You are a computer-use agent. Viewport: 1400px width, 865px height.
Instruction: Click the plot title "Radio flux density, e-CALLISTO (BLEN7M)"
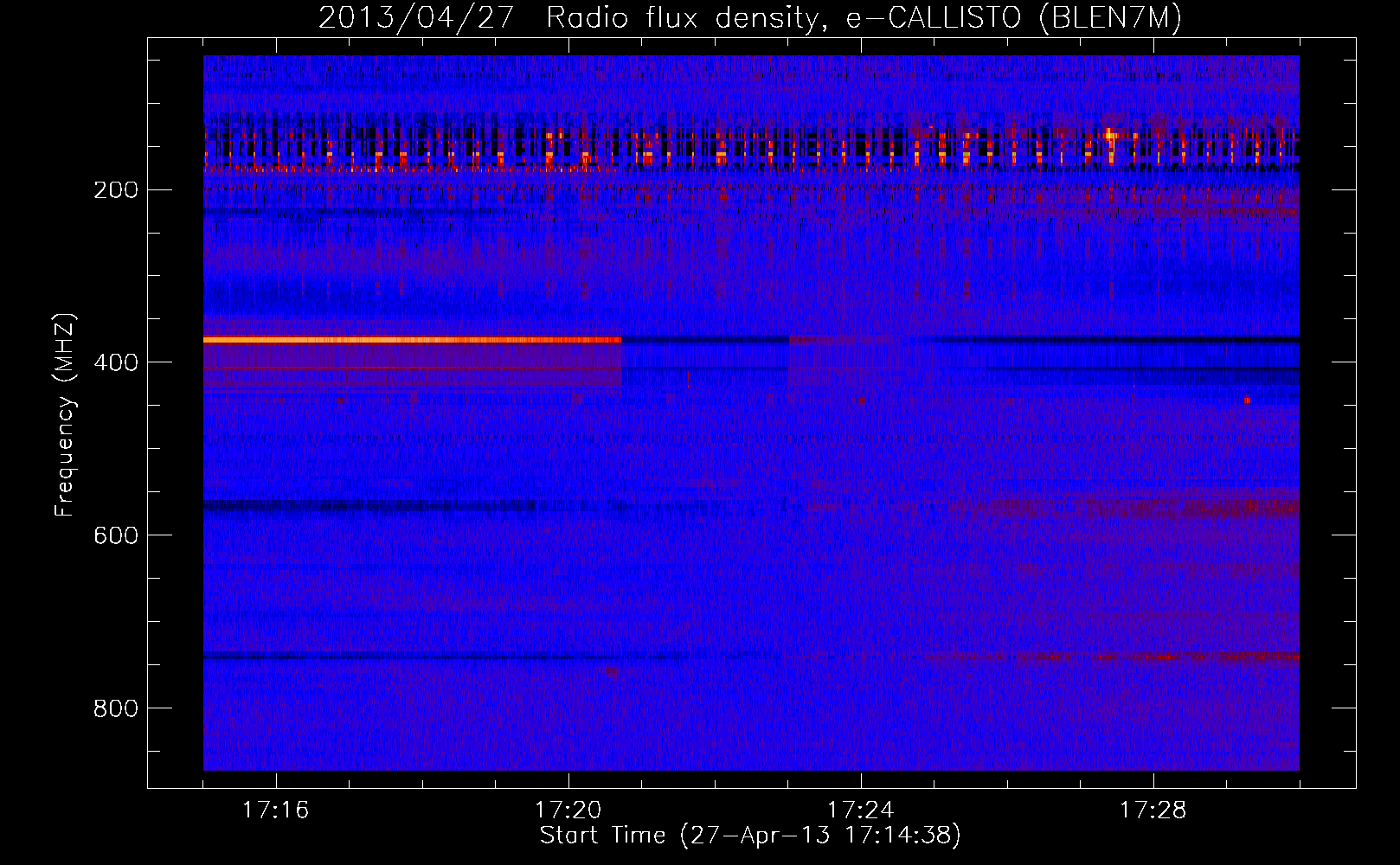coord(864,17)
